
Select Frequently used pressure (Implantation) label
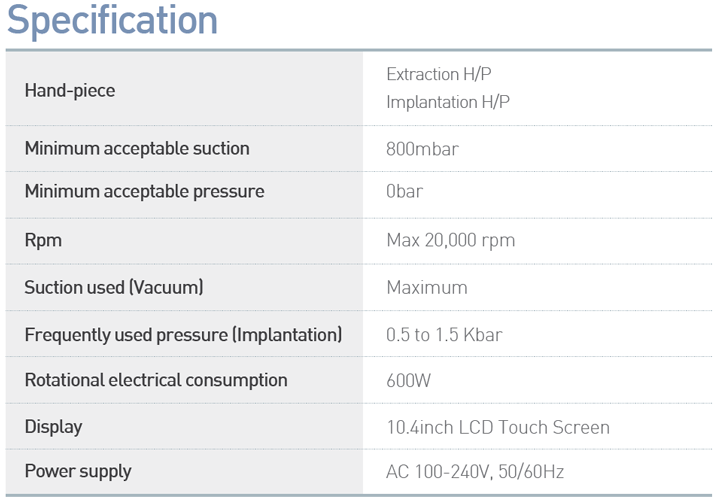point(183,335)
